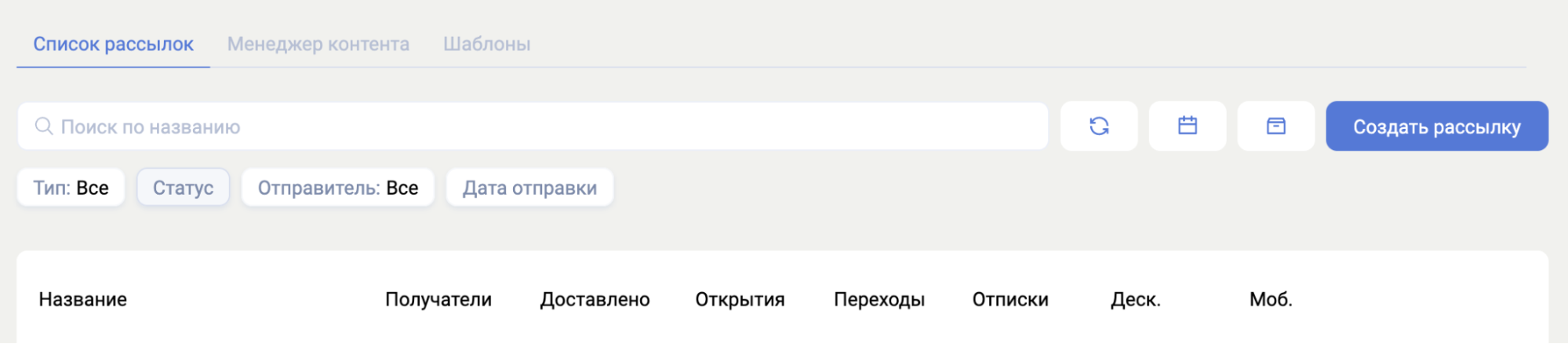Click the Деск. column header

[x=1135, y=299]
